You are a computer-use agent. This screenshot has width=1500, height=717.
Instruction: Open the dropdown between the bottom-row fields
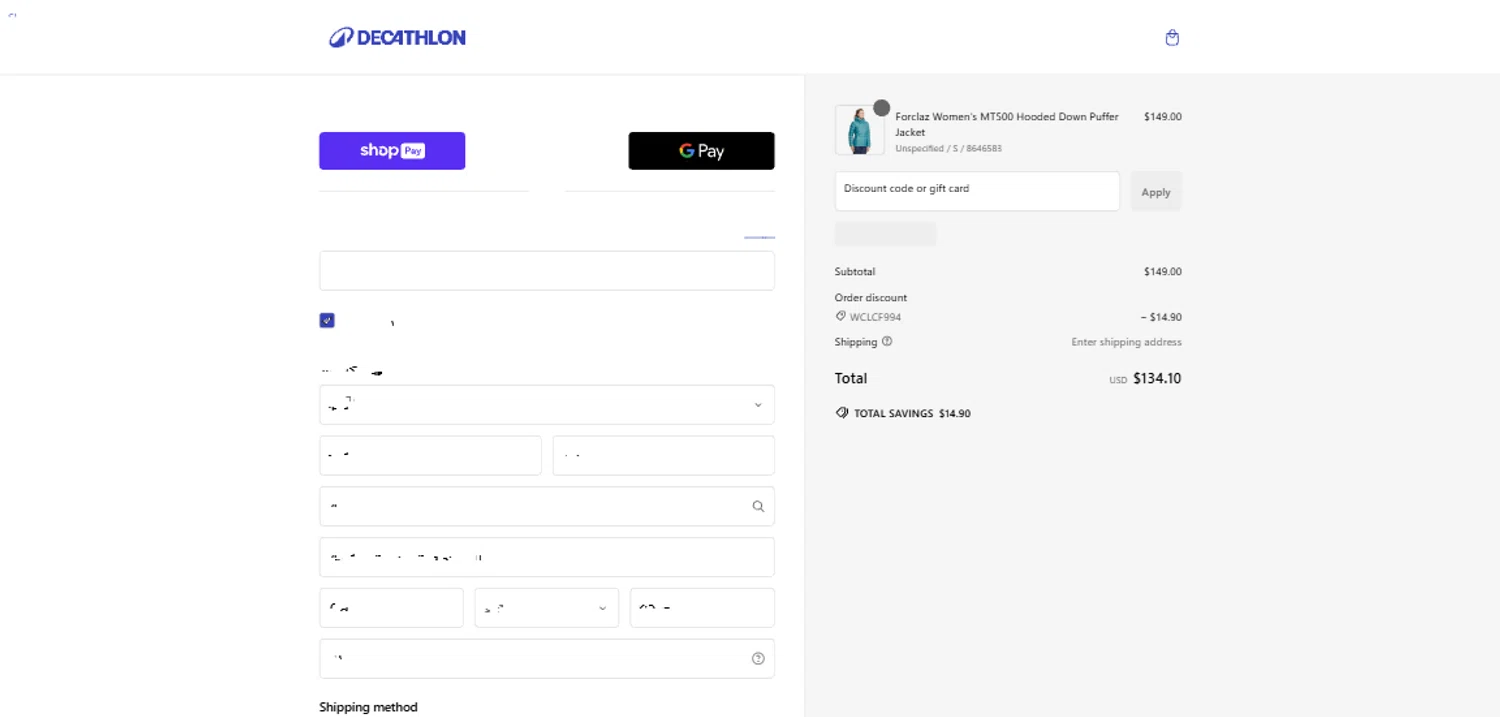click(x=546, y=608)
